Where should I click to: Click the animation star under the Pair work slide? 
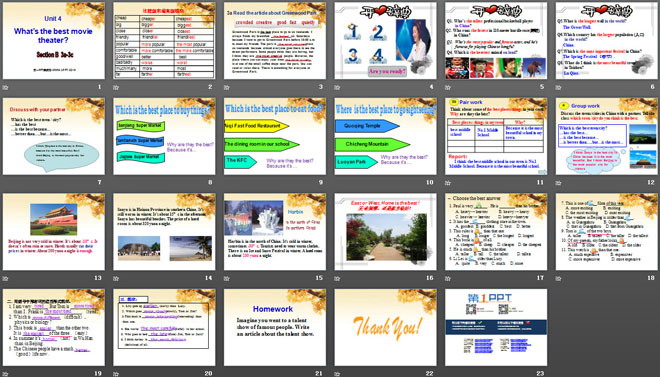(x=448, y=183)
